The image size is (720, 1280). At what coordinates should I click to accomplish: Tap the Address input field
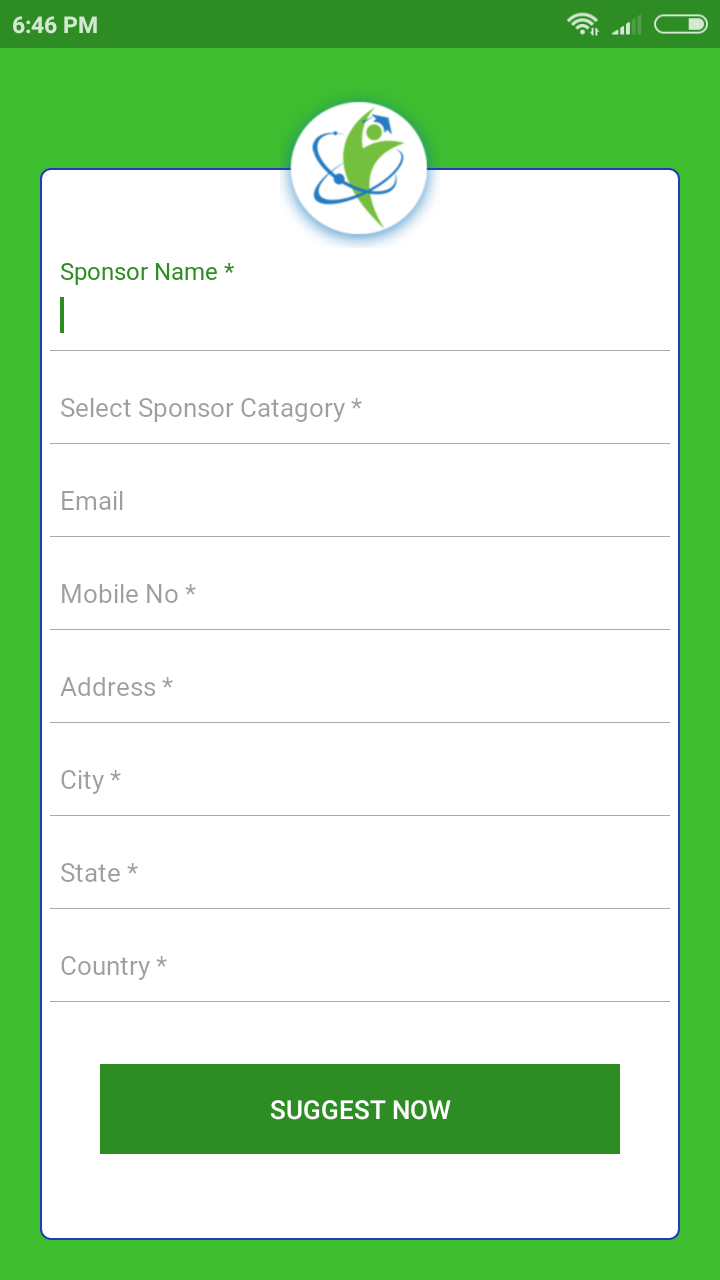360,687
